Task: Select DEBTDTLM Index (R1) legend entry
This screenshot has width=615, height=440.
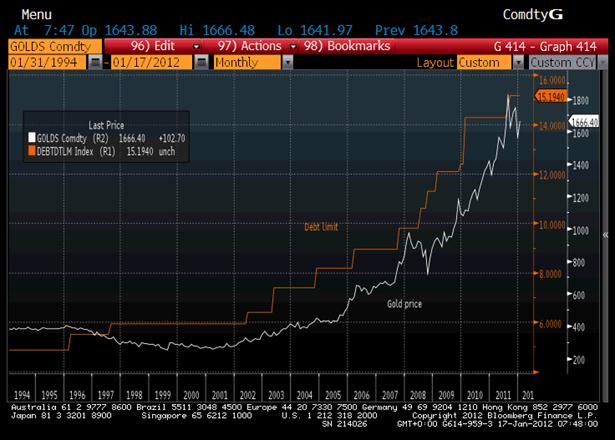Action: (102, 151)
